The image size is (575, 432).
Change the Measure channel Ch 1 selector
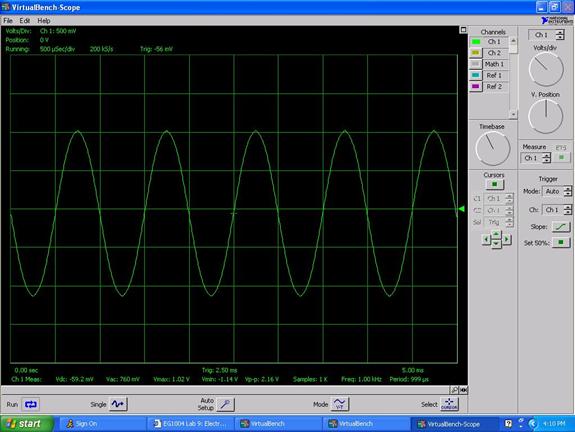(535, 158)
